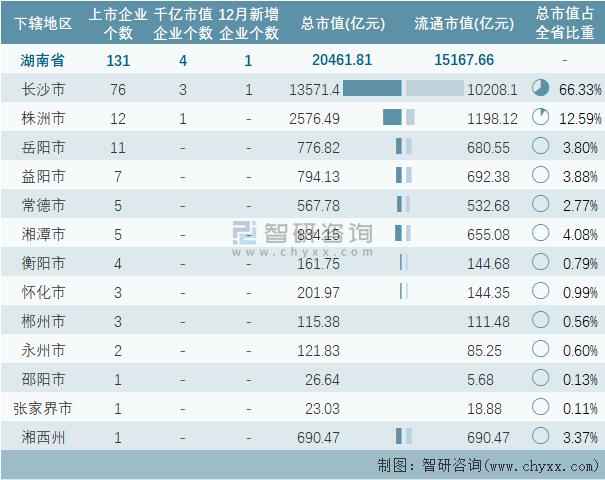Open the 制图：智研咨询 source credit link

coord(487,465)
